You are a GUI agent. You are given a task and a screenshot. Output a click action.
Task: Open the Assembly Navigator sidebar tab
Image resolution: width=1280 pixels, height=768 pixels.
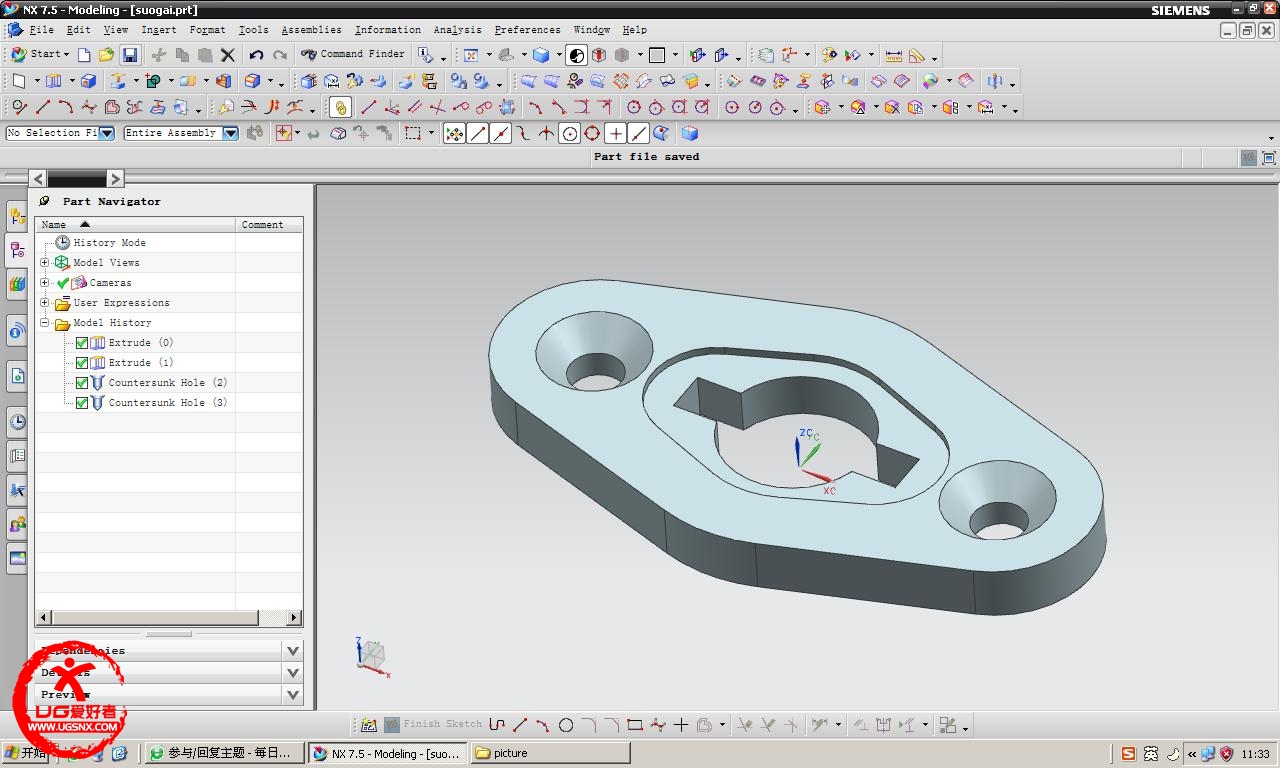[x=17, y=216]
